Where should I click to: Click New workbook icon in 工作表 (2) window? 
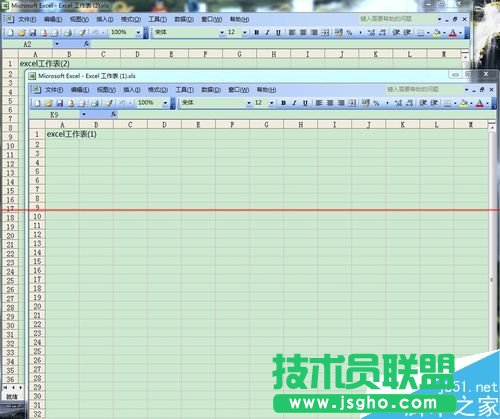(x=10, y=33)
